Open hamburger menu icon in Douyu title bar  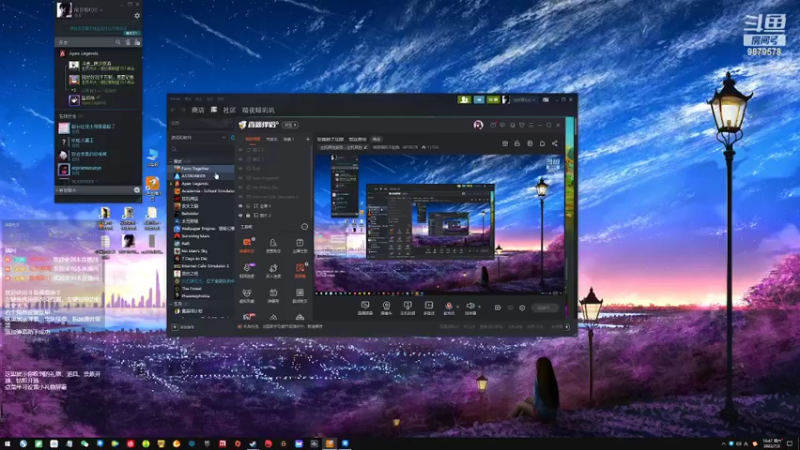click(531, 125)
